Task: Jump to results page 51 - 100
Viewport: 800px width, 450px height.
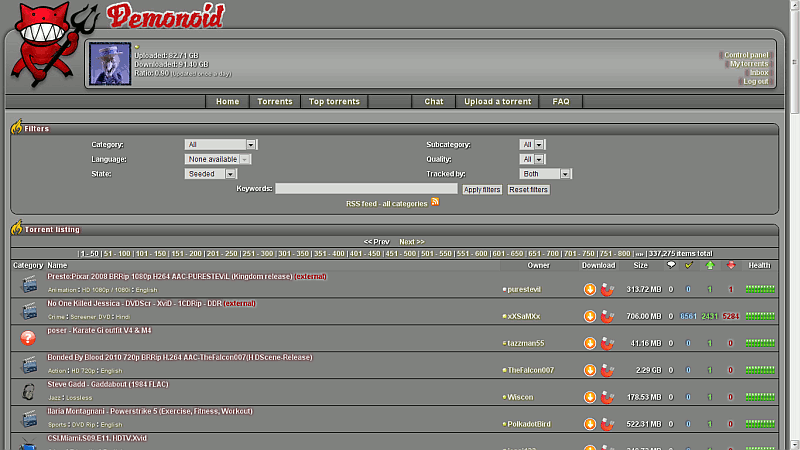Action: (x=117, y=254)
